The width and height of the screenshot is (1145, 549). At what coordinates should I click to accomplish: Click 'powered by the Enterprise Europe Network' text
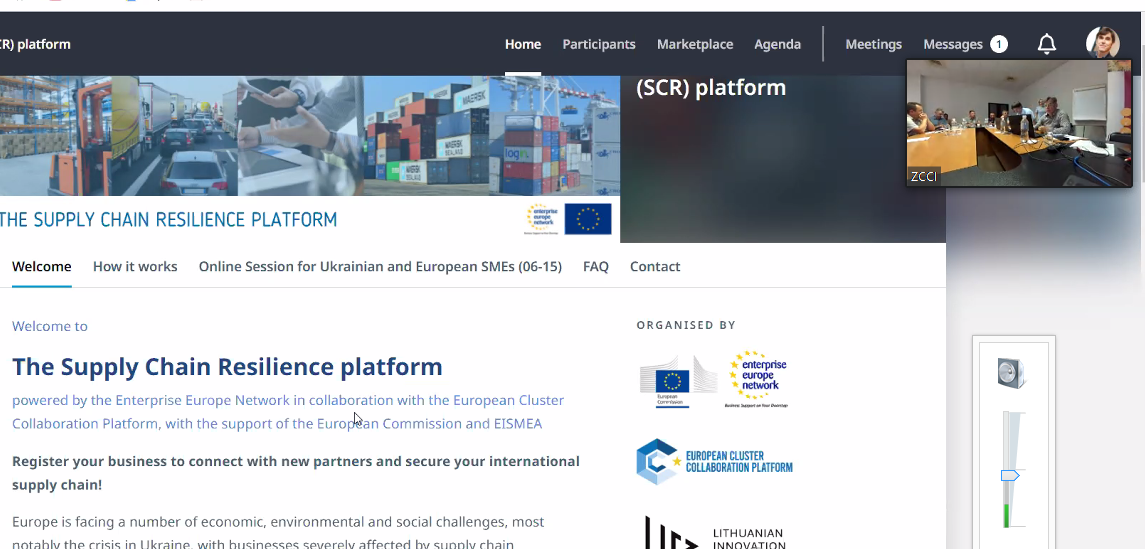pyautogui.click(x=288, y=412)
